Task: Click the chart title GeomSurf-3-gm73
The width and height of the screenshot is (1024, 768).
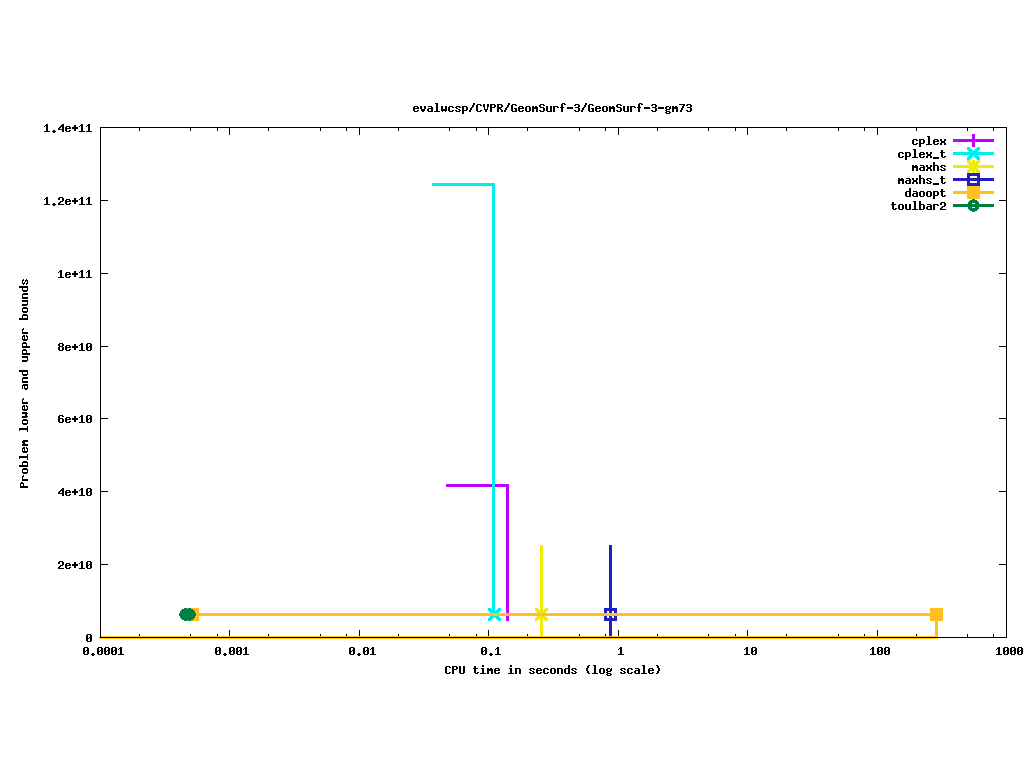Action: click(x=552, y=108)
